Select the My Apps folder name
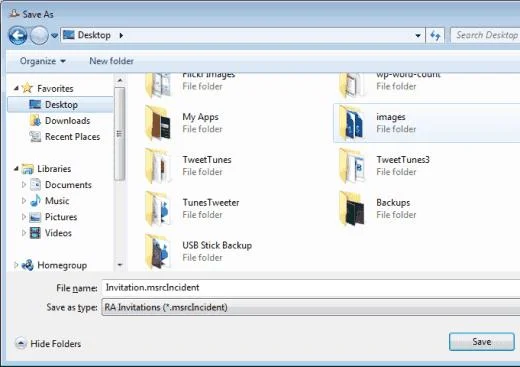 [200, 117]
